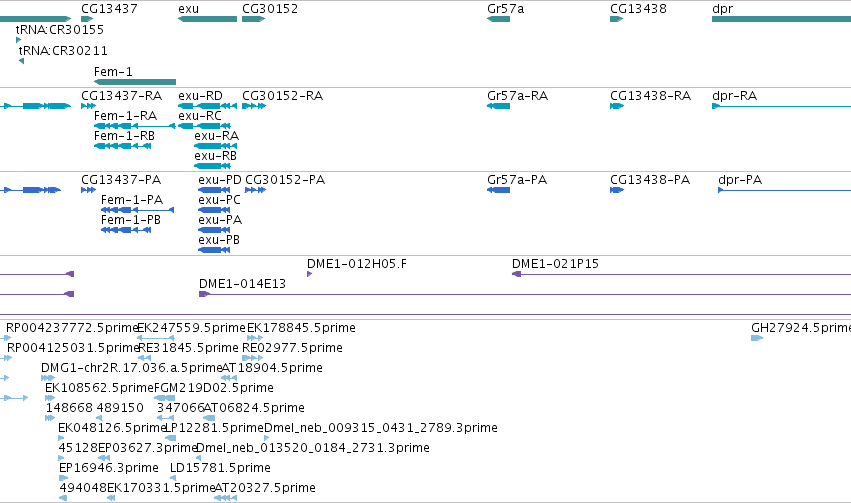The width and height of the screenshot is (851, 503).
Task: Open EST DMG1-chr2R.17.036.a.5prime
Action: click(x=131, y=368)
